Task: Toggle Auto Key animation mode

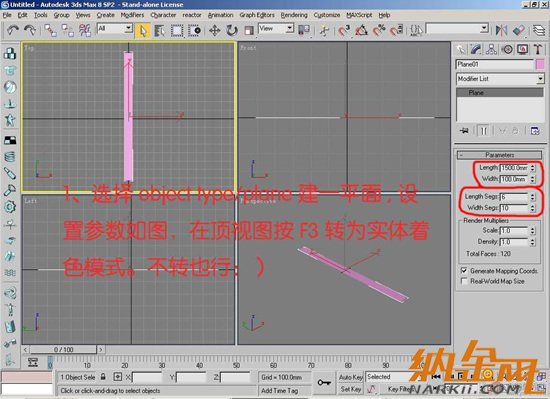Action: pyautogui.click(x=350, y=377)
